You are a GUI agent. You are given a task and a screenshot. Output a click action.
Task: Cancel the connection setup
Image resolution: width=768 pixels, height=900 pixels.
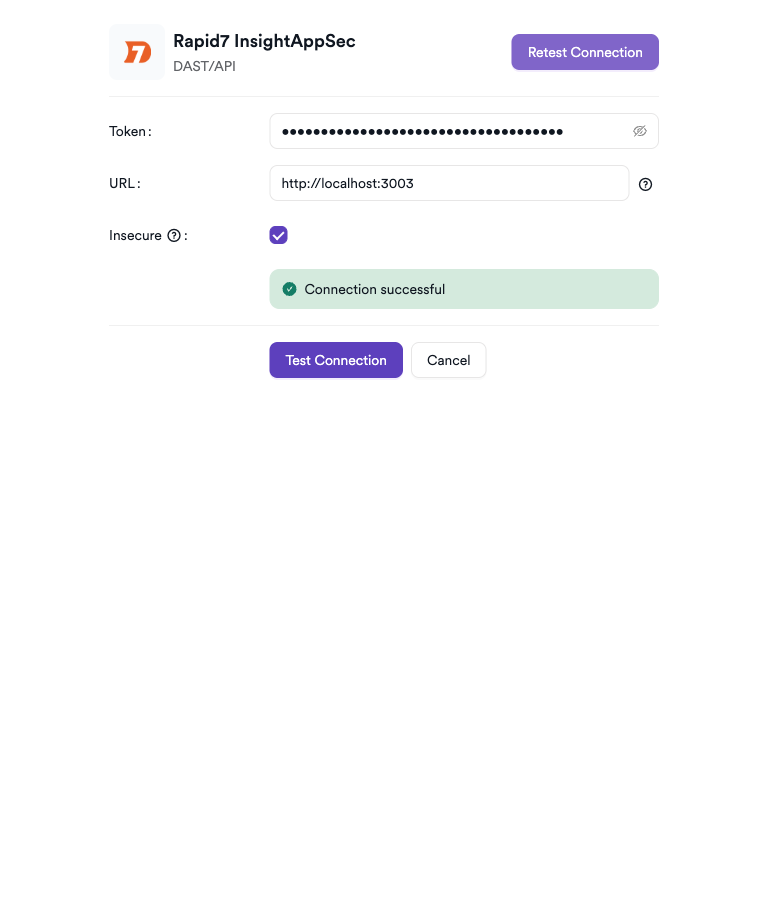click(x=448, y=360)
